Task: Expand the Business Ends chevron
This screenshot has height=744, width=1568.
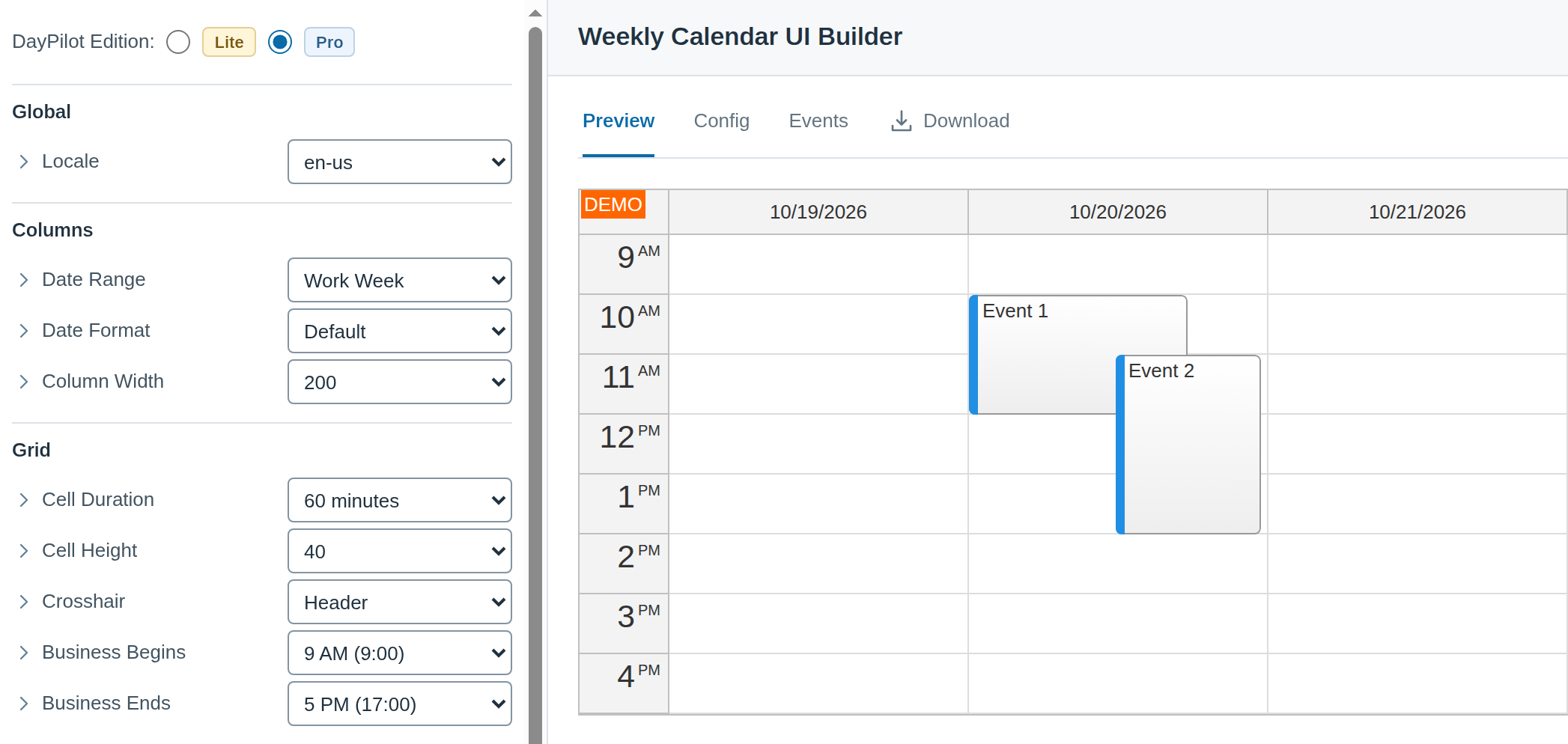Action: [x=24, y=704]
